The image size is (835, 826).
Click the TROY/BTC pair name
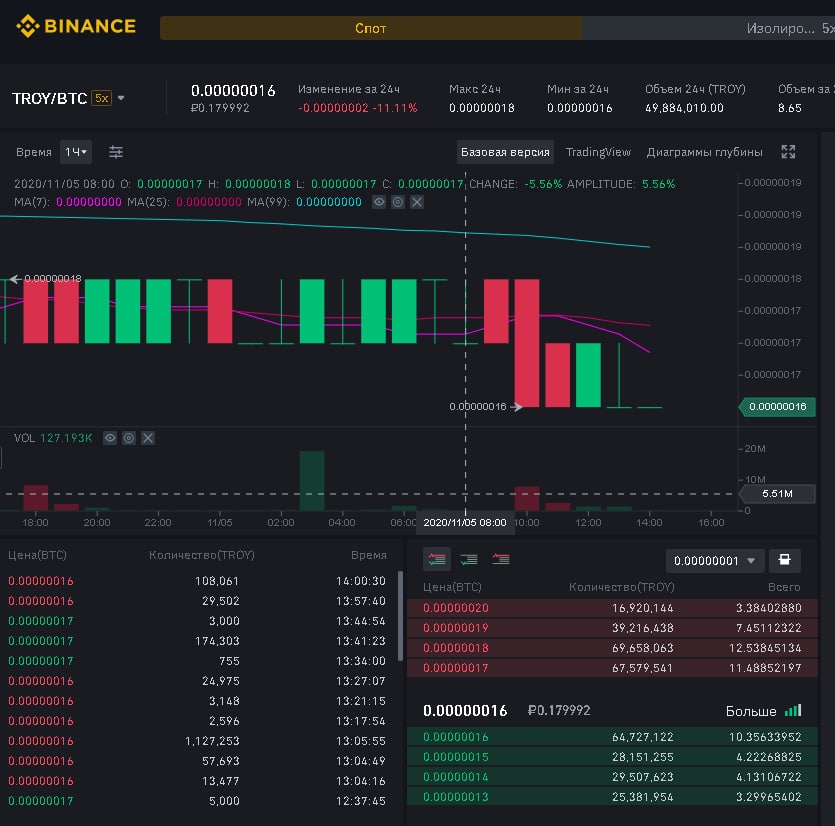[50, 98]
